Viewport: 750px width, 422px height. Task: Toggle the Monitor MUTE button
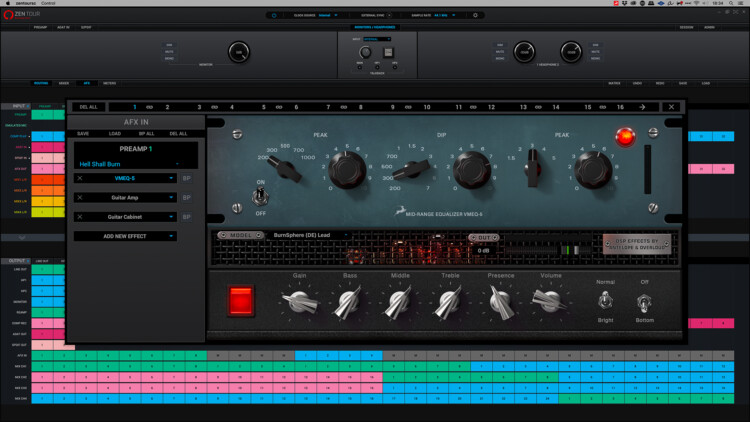(169, 52)
